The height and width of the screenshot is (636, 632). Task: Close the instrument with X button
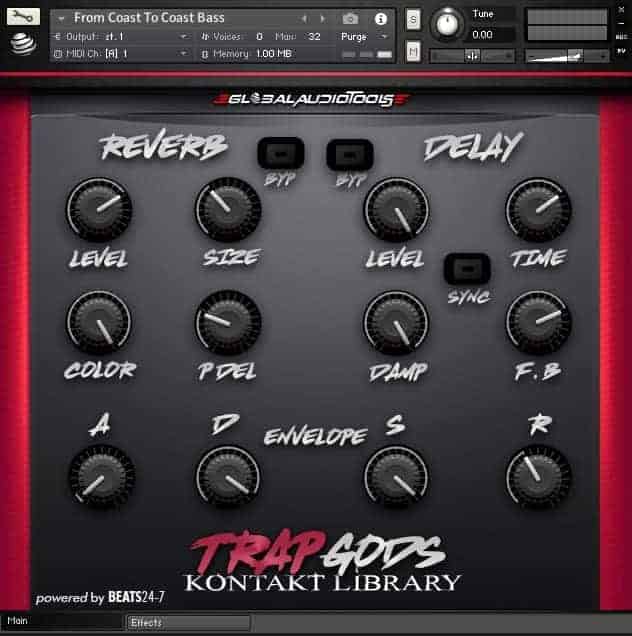[621, 9]
